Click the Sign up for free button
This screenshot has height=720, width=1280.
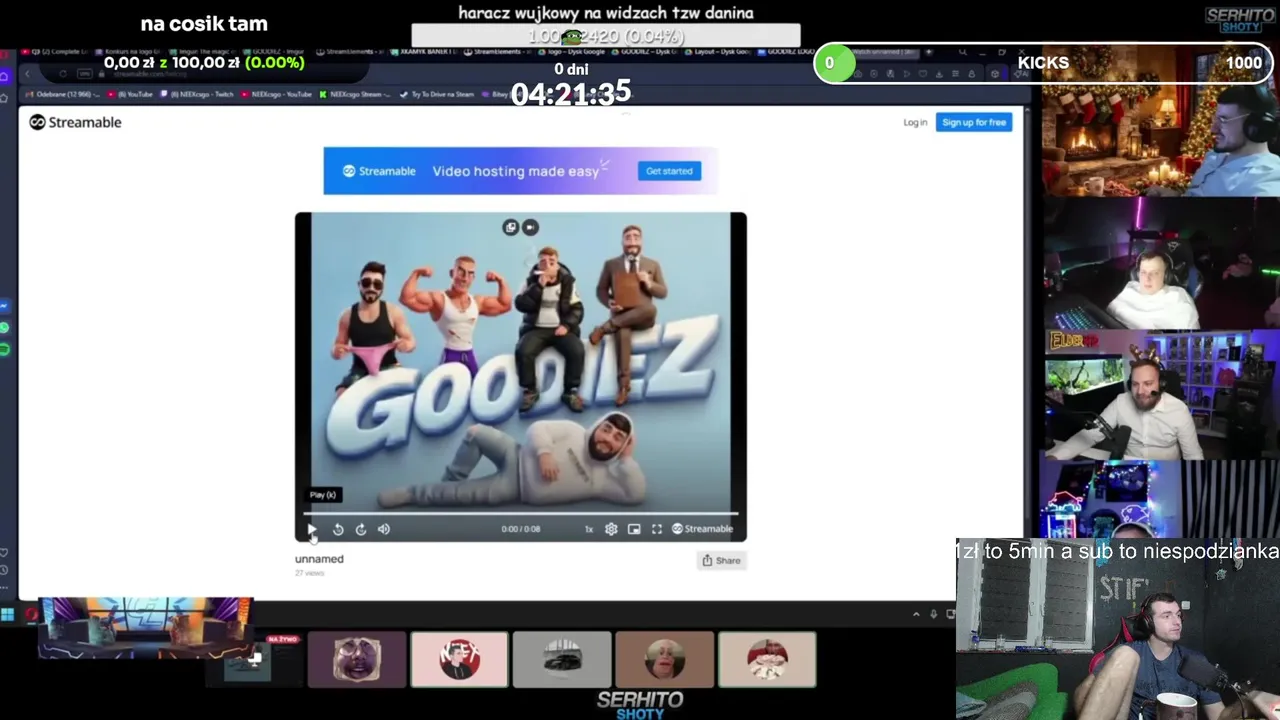974,122
